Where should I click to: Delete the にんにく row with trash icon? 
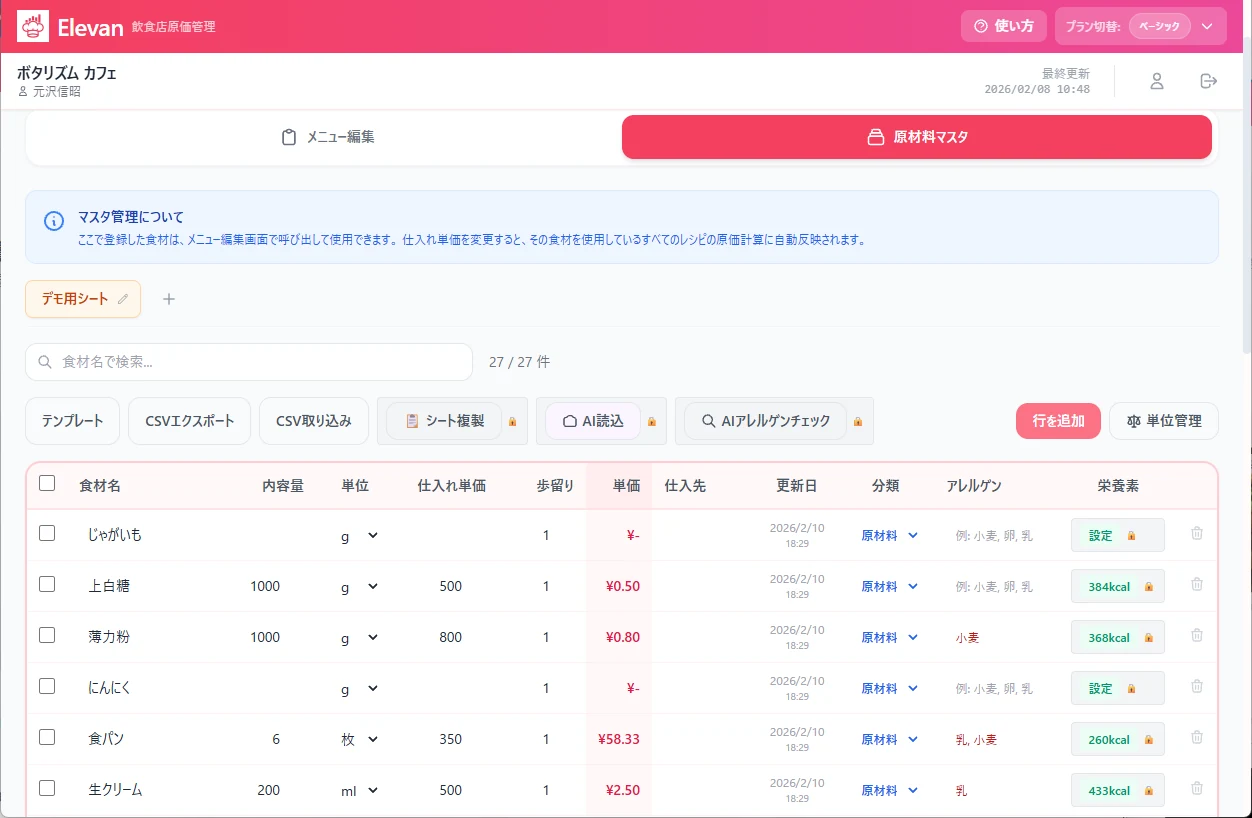pyautogui.click(x=1197, y=687)
